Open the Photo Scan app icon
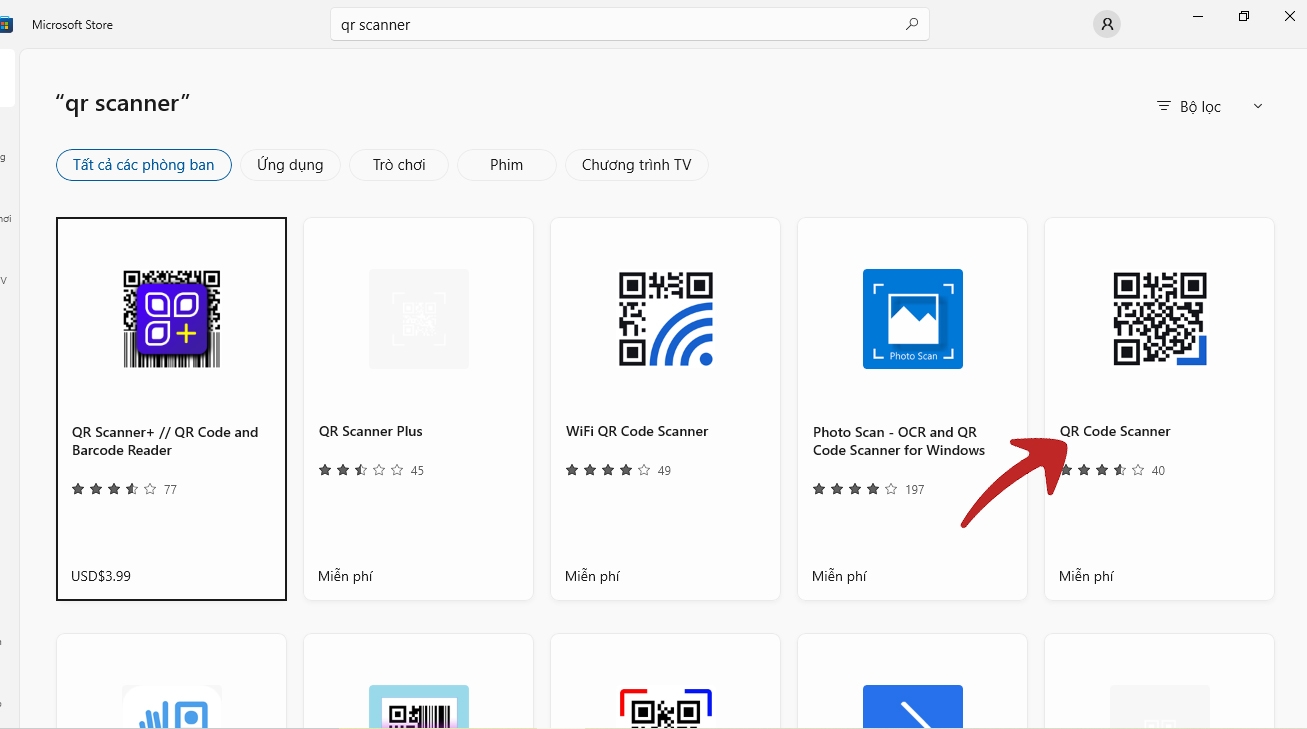The width and height of the screenshot is (1307, 729). (911, 318)
